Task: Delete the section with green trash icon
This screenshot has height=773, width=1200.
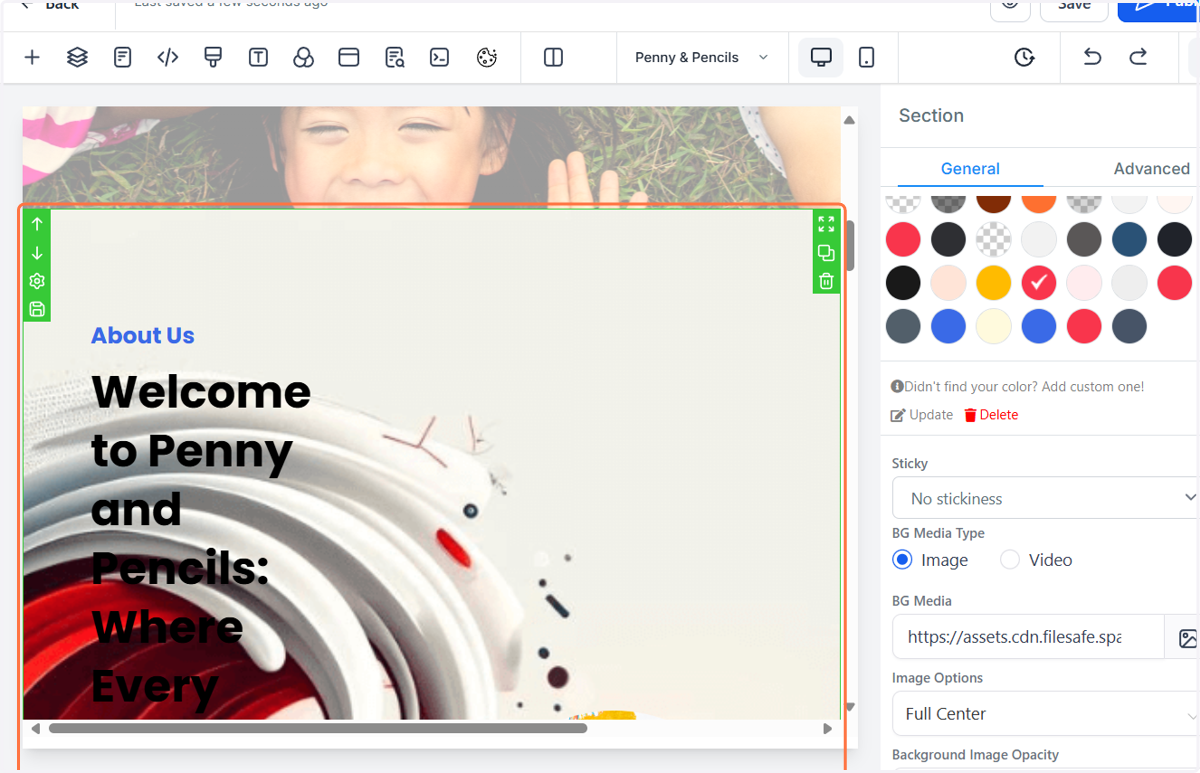Action: pyautogui.click(x=826, y=281)
